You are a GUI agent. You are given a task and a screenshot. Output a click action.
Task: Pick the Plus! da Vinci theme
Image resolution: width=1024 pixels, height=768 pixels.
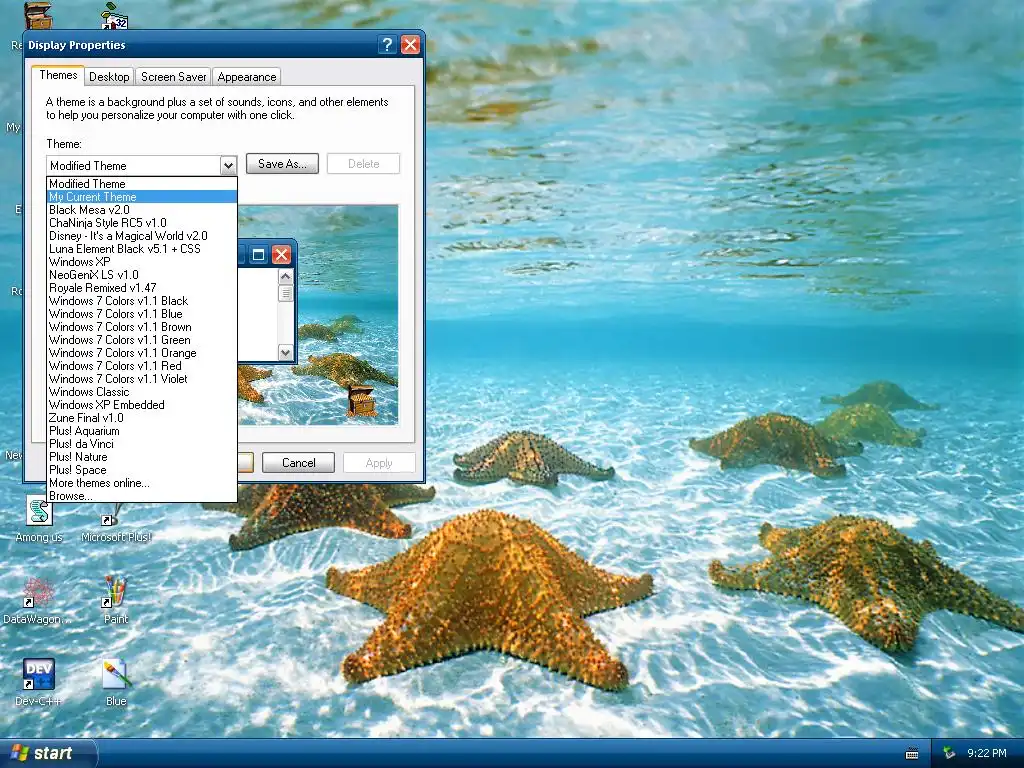pos(142,444)
